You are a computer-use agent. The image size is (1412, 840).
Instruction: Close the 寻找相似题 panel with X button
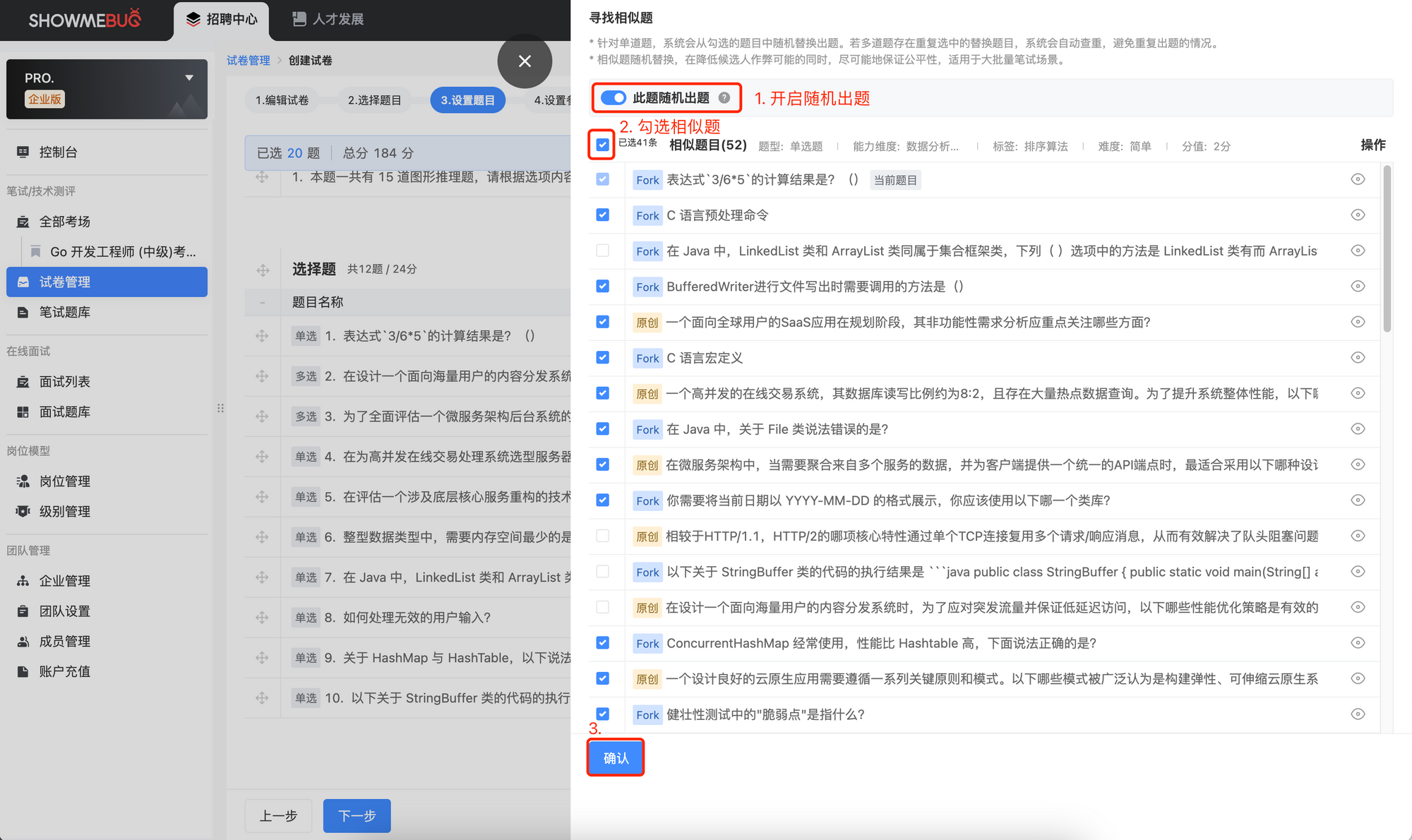525,61
